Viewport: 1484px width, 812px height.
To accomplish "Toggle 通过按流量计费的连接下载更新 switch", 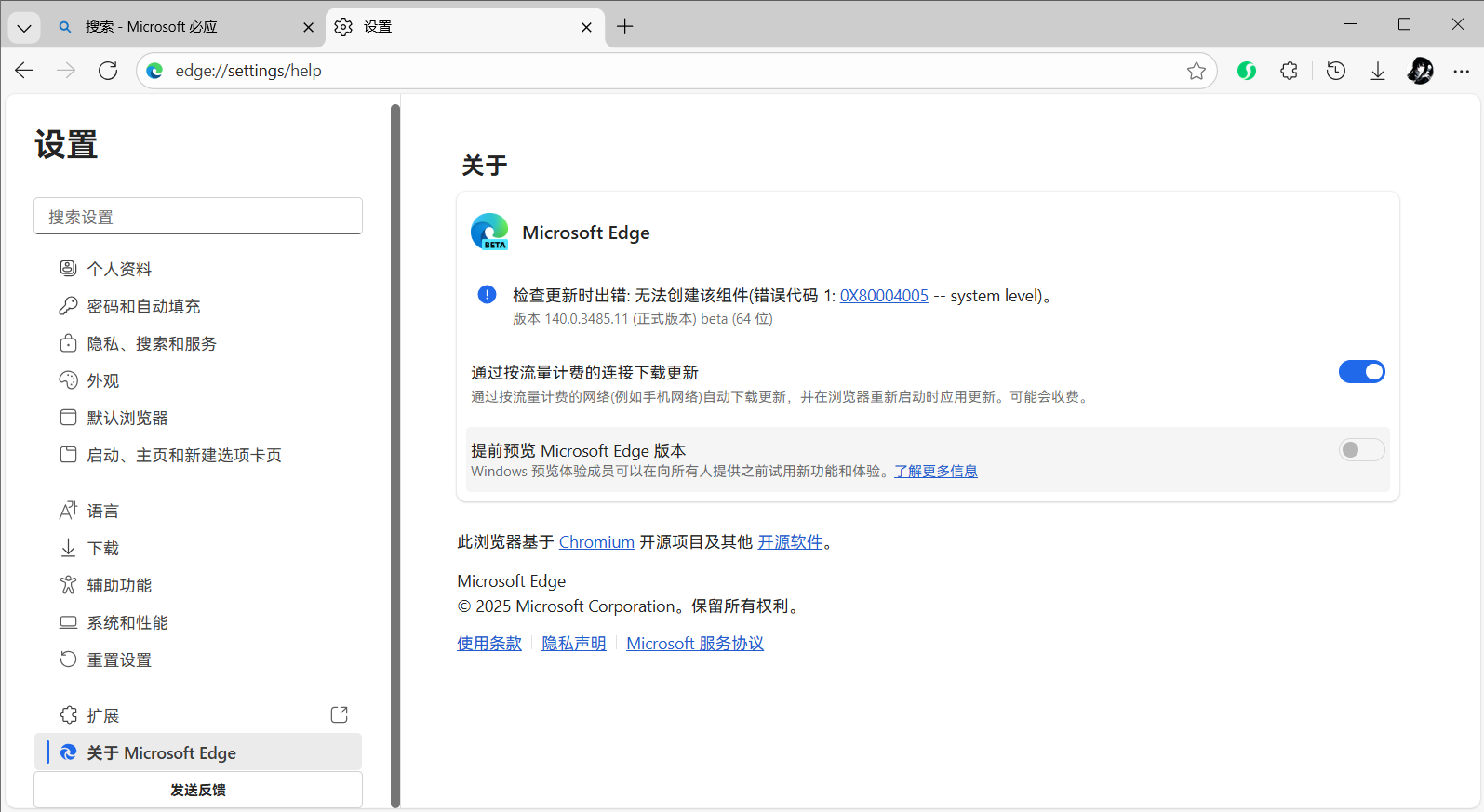I will 1362,372.
